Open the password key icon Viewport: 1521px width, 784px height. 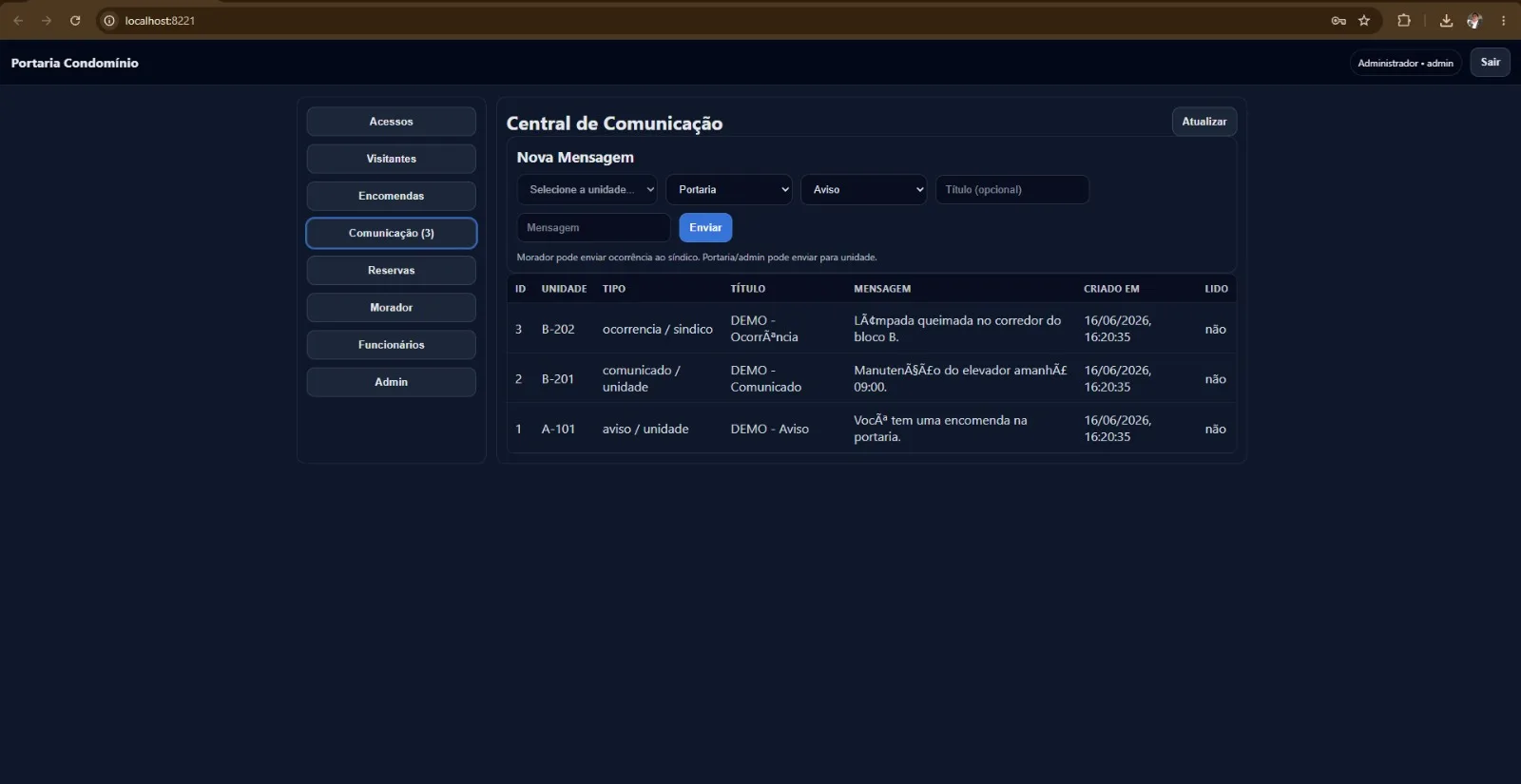click(x=1338, y=20)
